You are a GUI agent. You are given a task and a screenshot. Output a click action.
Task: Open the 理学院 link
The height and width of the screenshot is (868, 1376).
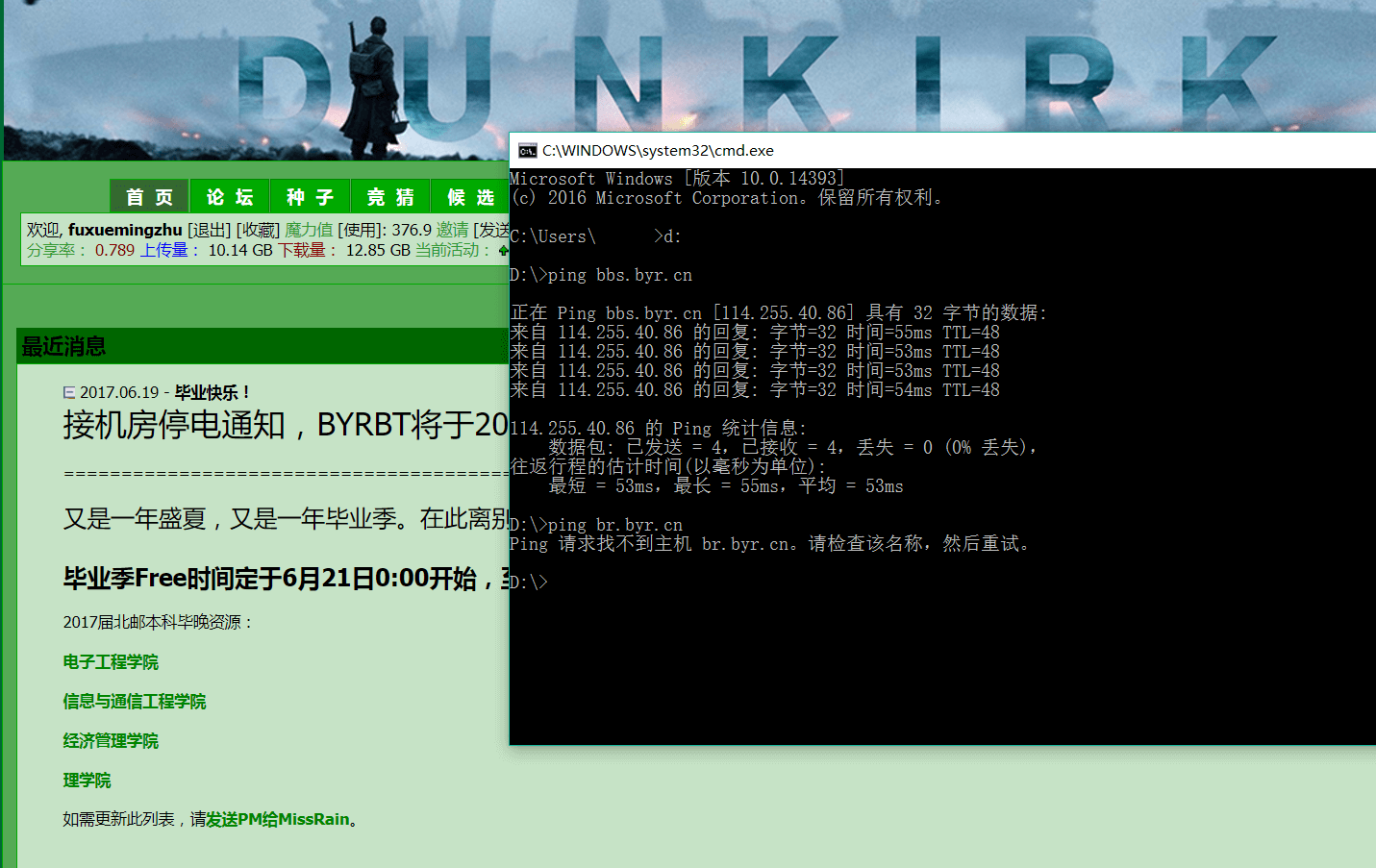(87, 781)
